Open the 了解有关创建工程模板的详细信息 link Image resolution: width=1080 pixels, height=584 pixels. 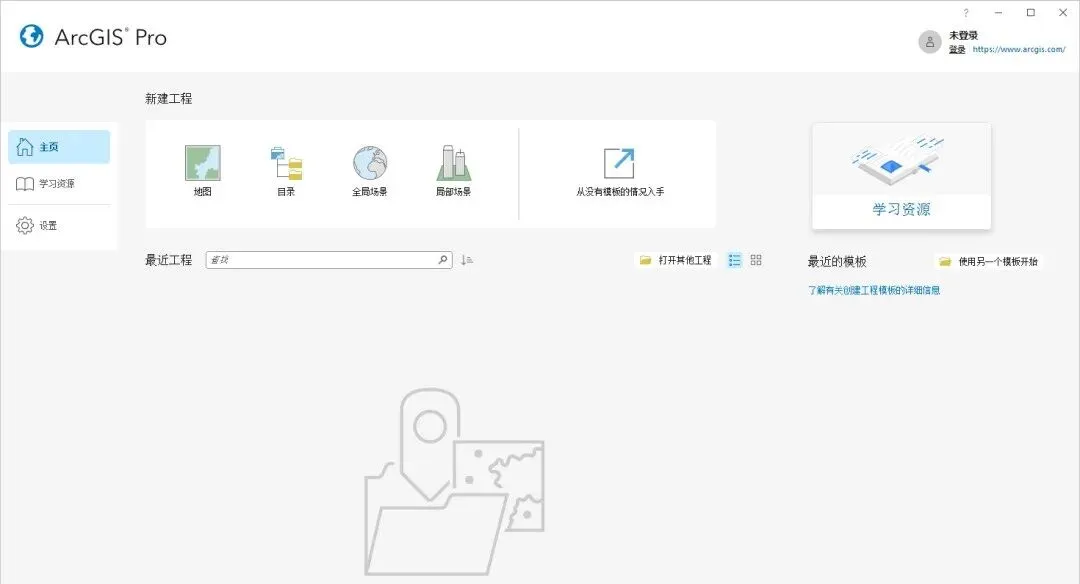[874, 291]
